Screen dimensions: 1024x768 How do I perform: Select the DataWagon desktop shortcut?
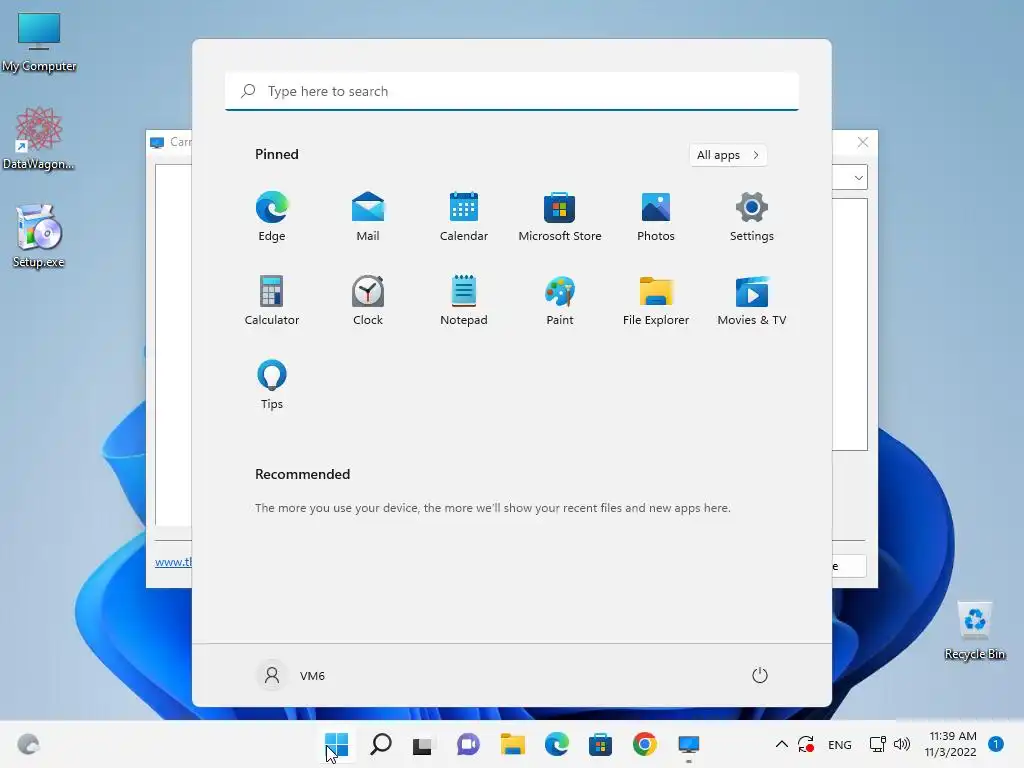click(39, 138)
